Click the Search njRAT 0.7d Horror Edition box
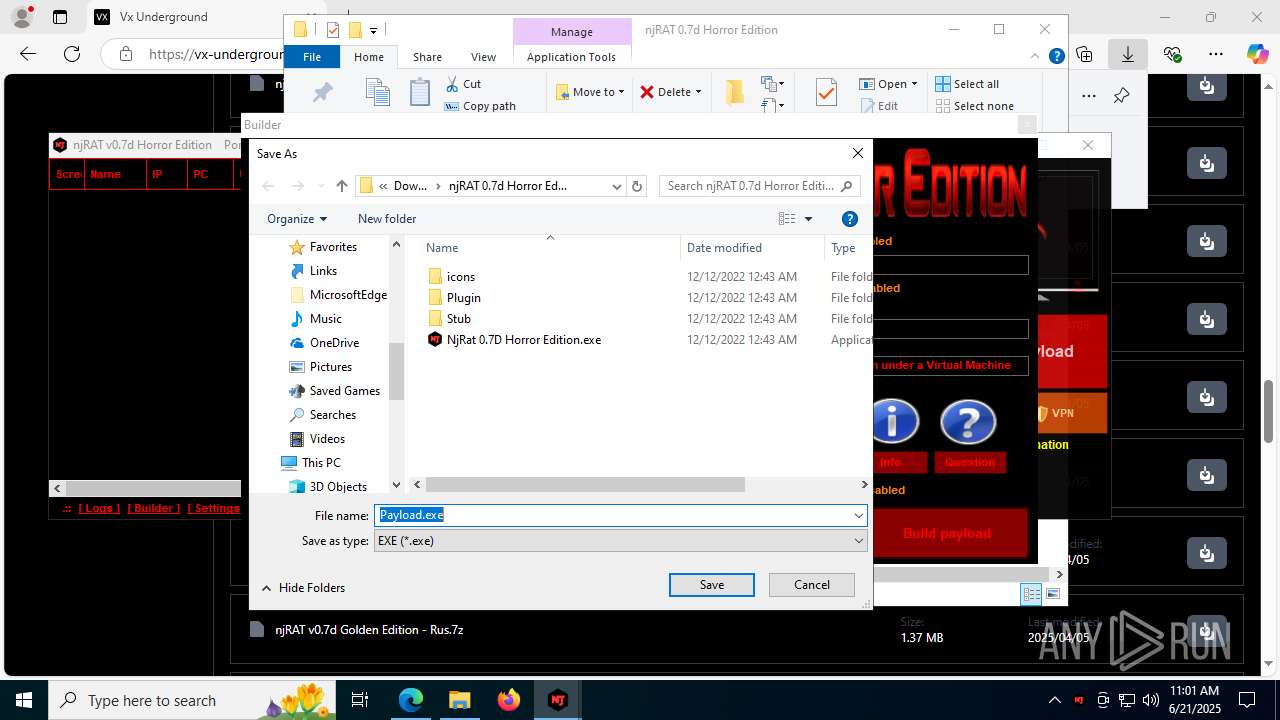The height and width of the screenshot is (720, 1280). [759, 186]
